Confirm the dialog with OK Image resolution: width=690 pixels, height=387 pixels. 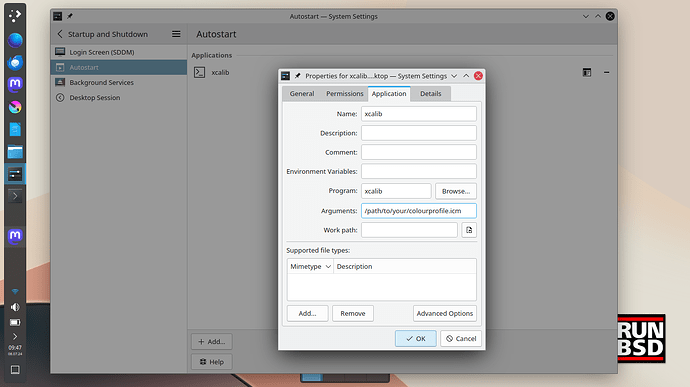tap(415, 339)
